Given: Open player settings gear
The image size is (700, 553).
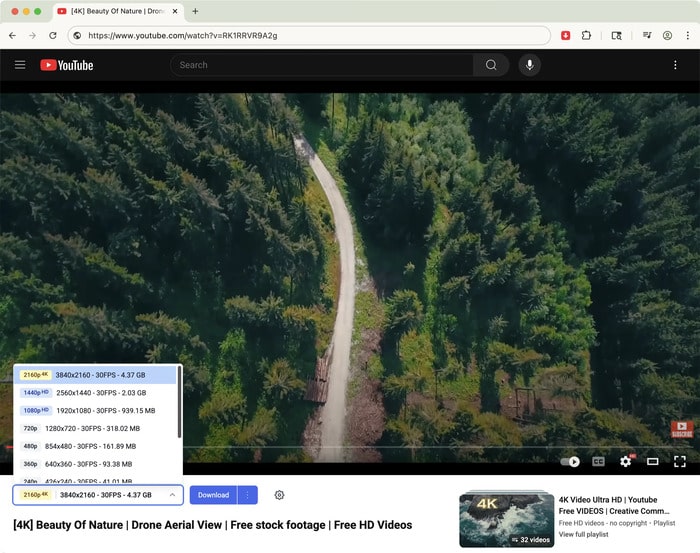Looking at the screenshot, I should pyautogui.click(x=625, y=462).
